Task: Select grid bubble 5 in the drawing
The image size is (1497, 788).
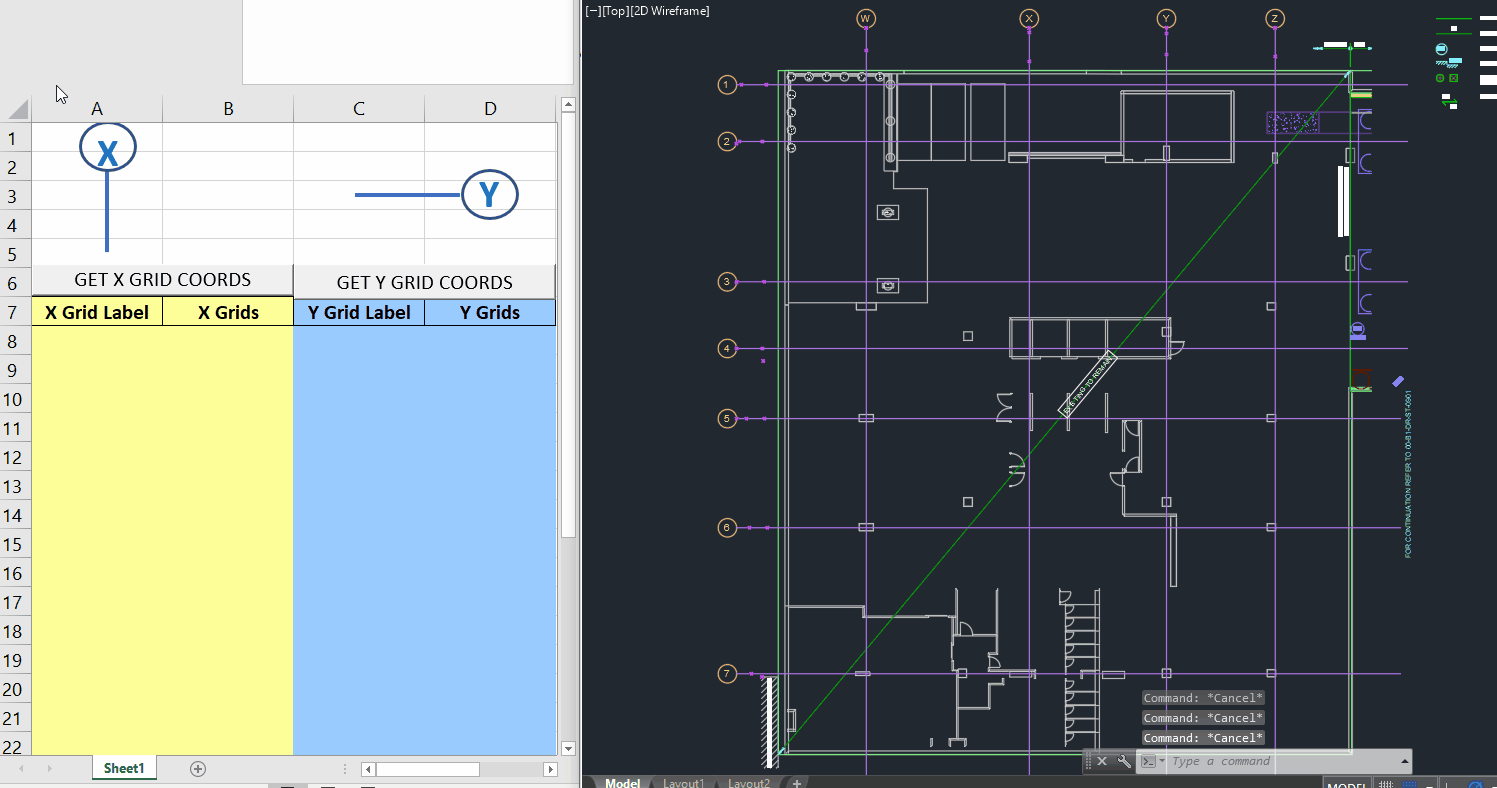Action: point(727,418)
